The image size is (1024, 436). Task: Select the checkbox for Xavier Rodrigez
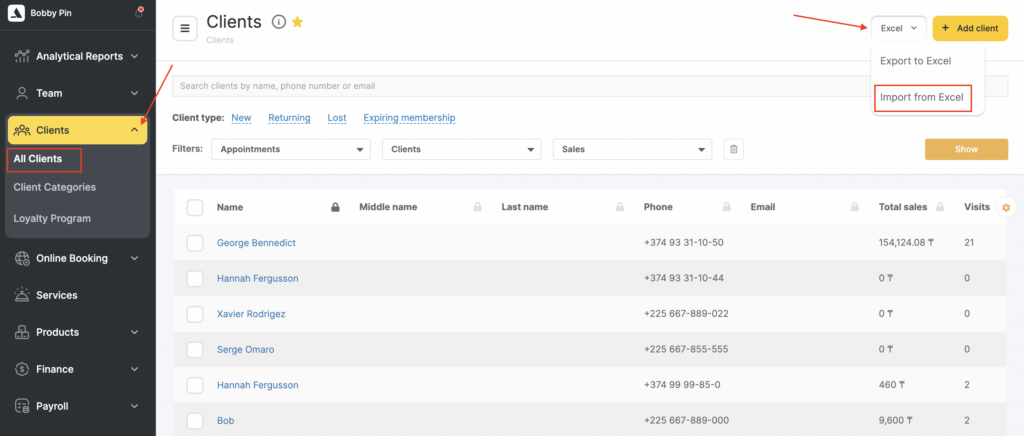coord(195,314)
